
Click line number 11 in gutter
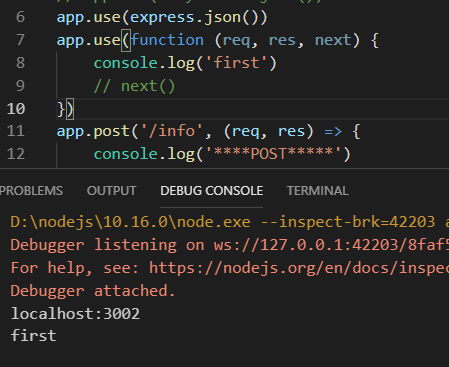pos(16,131)
